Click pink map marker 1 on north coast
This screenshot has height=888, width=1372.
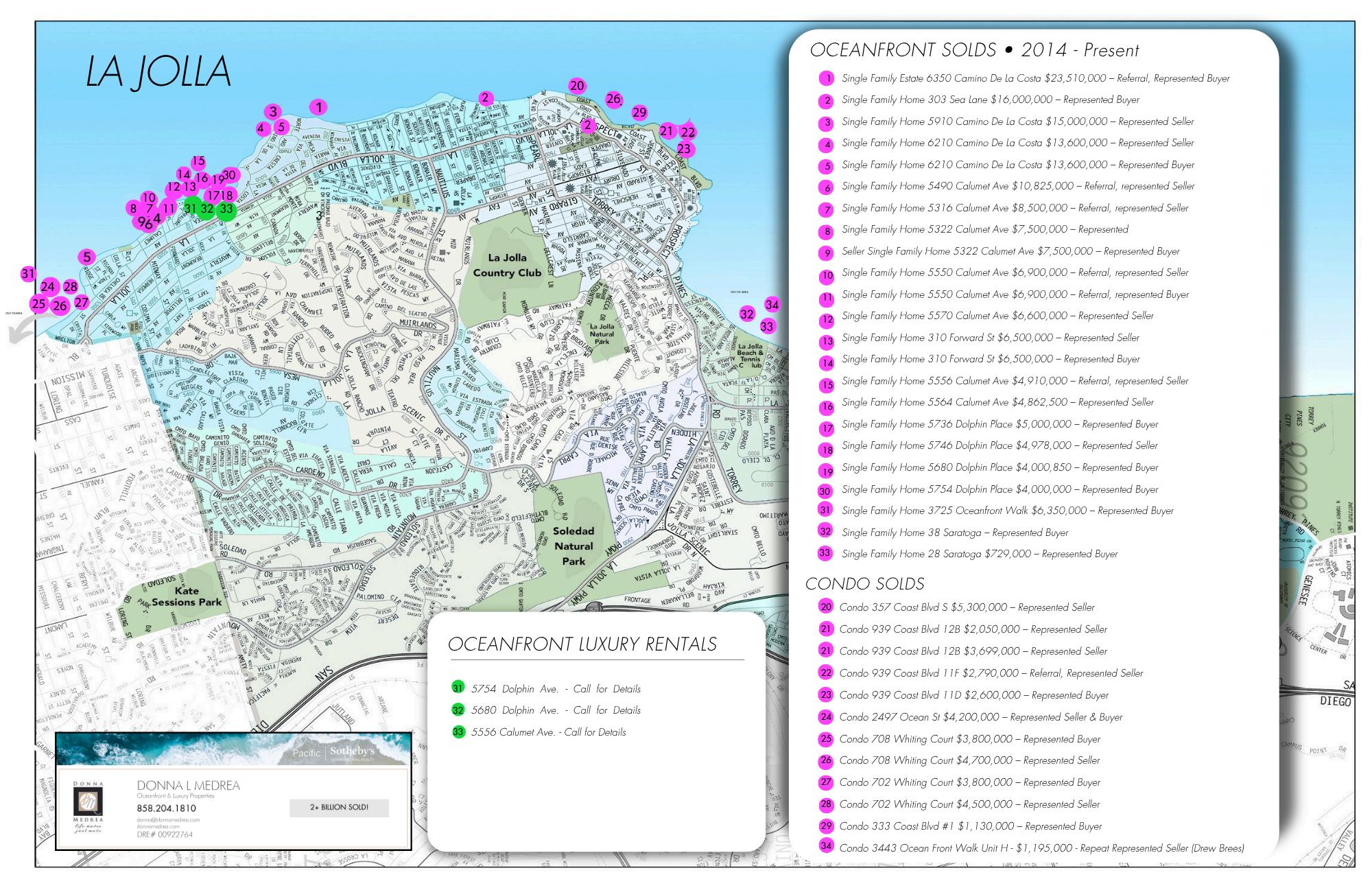[318, 107]
